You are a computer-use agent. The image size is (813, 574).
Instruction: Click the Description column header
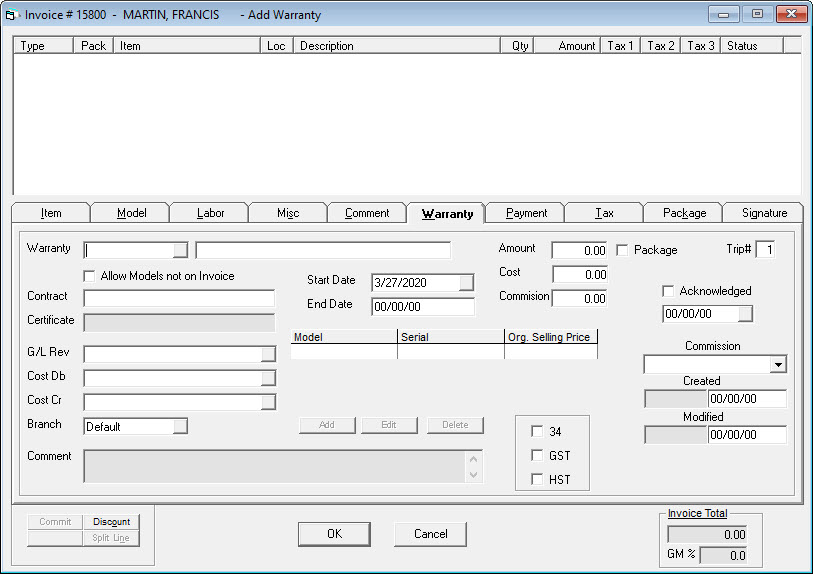pyautogui.click(x=397, y=46)
